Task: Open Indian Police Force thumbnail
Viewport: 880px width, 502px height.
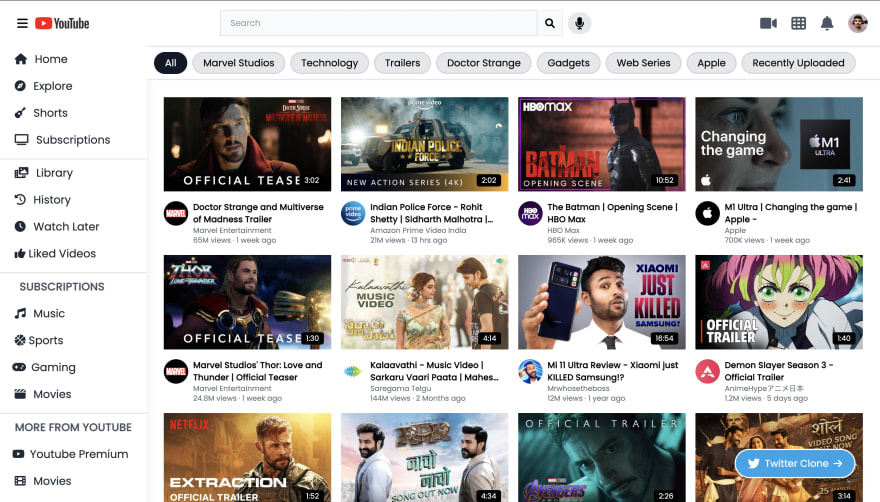Action: tap(425, 144)
